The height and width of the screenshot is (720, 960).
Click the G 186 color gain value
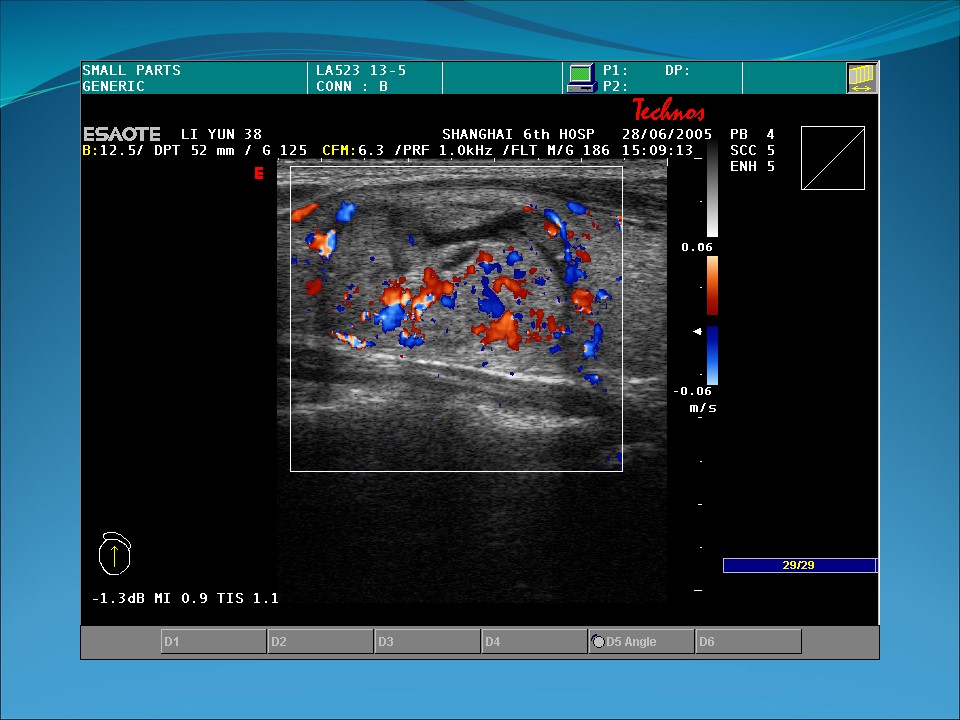coord(583,150)
